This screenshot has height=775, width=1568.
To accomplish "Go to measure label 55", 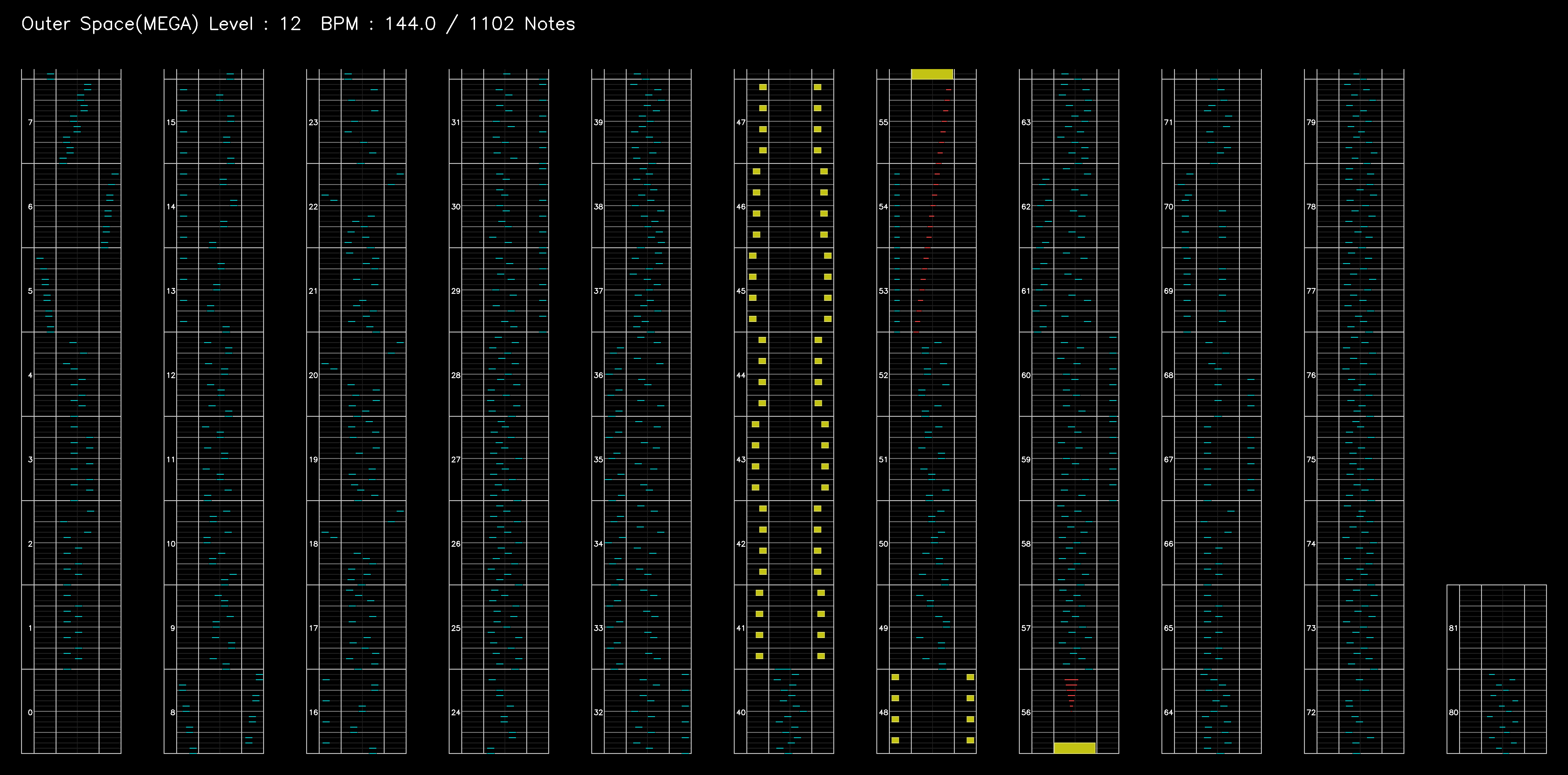I will 883,122.
